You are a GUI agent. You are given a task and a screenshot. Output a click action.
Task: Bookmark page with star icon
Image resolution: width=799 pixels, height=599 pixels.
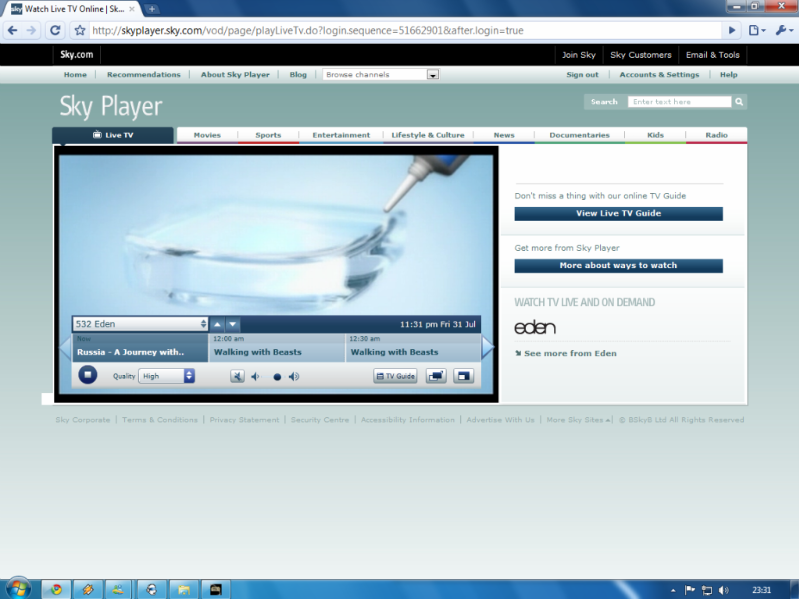tap(80, 31)
